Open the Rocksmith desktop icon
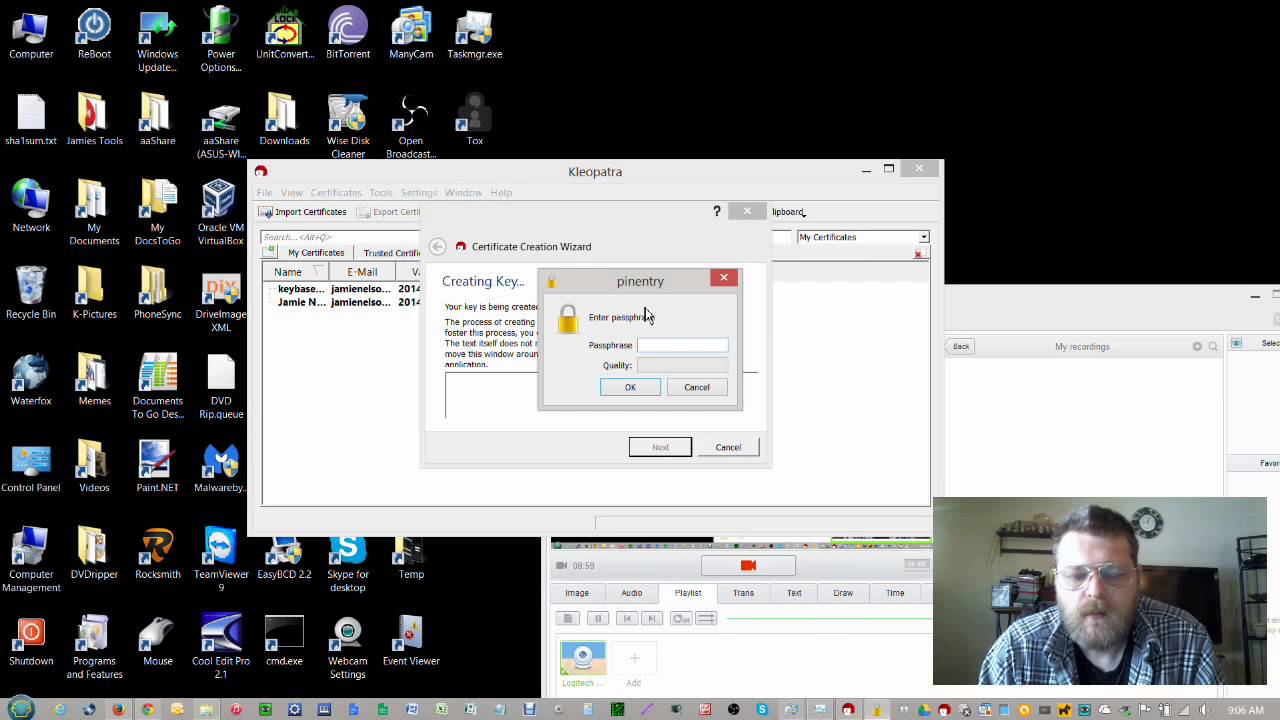 [157, 554]
